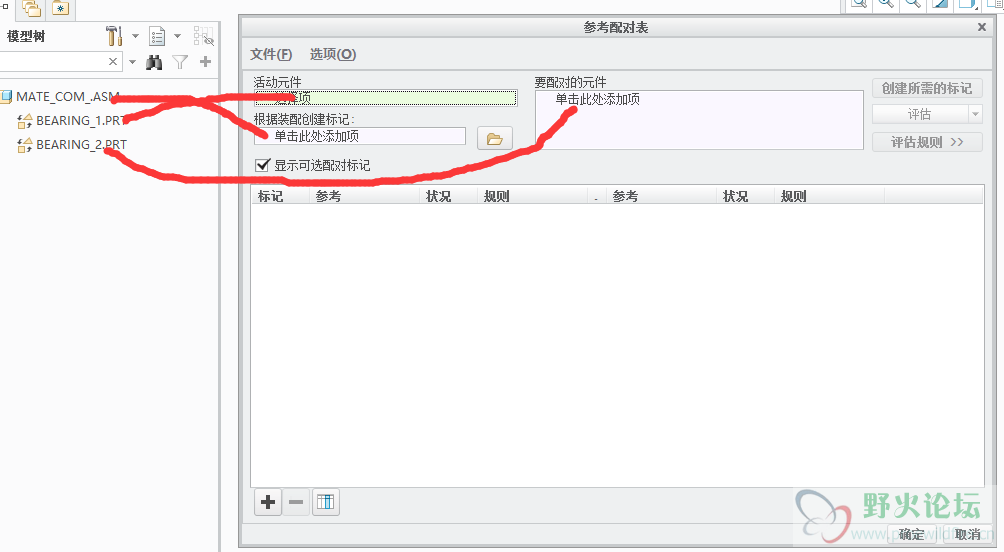Click the 创建所需的标记 button
The image size is (1004, 552).
(x=927, y=88)
